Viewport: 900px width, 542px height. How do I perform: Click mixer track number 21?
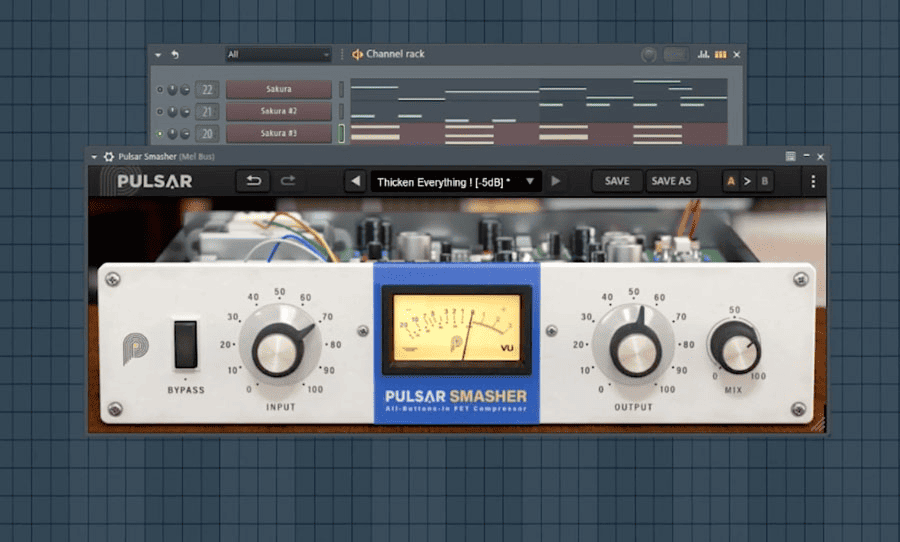[207, 111]
